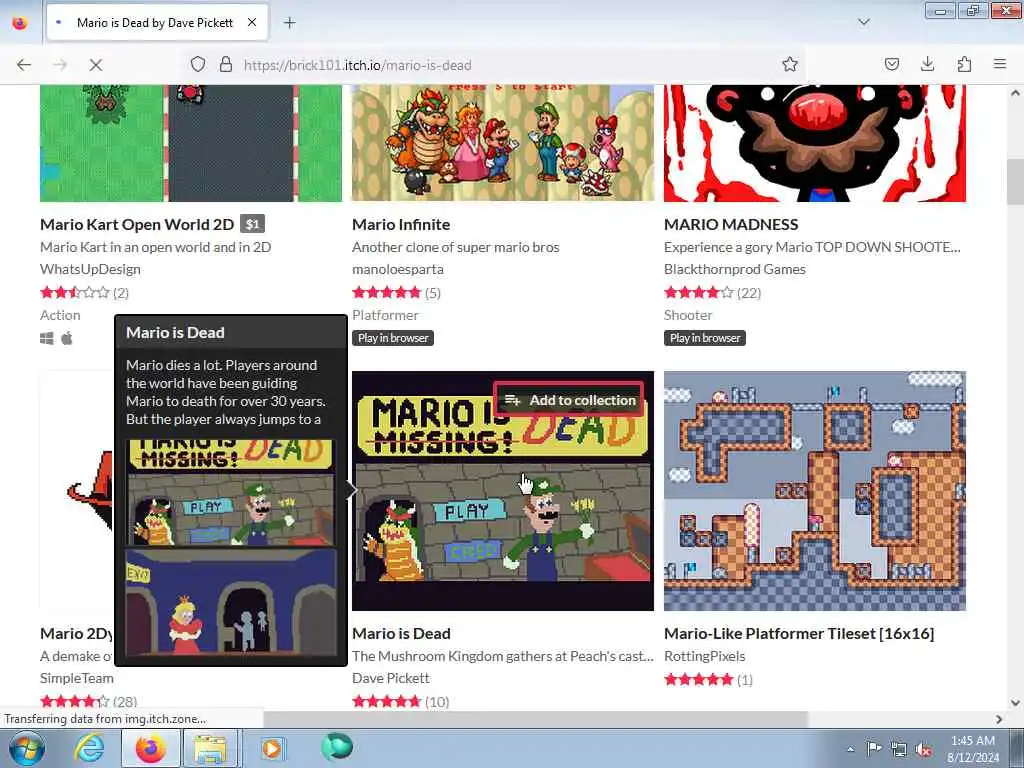Screen dimensions: 1024x768
Task: Click the Platformer genre label
Action: tap(385, 315)
